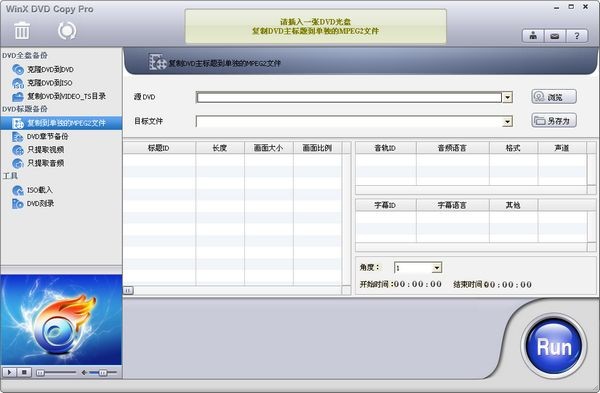
Task: Click the 另存为 save-as button
Action: pyautogui.click(x=554, y=121)
